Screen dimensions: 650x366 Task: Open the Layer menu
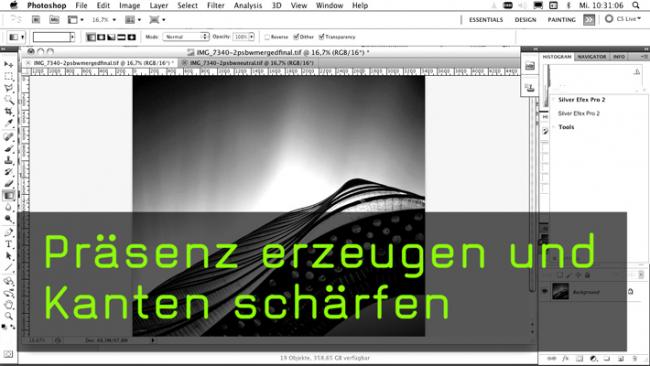pos(158,5)
